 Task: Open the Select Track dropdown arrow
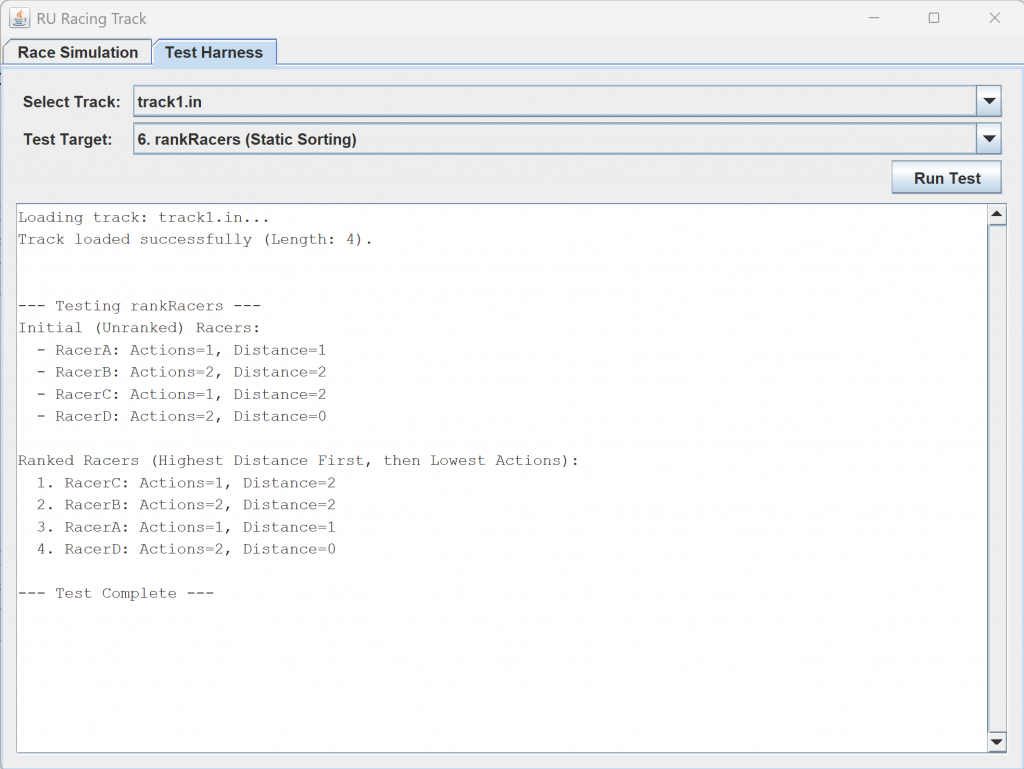[x=989, y=101]
